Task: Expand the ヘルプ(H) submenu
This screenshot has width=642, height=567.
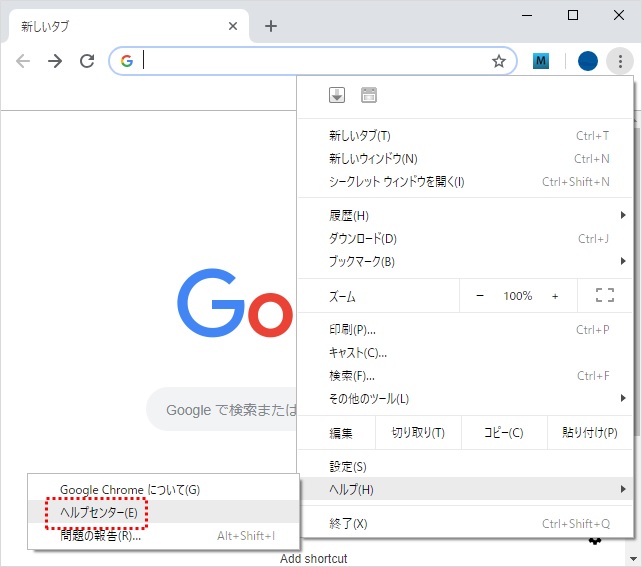Action: point(465,489)
